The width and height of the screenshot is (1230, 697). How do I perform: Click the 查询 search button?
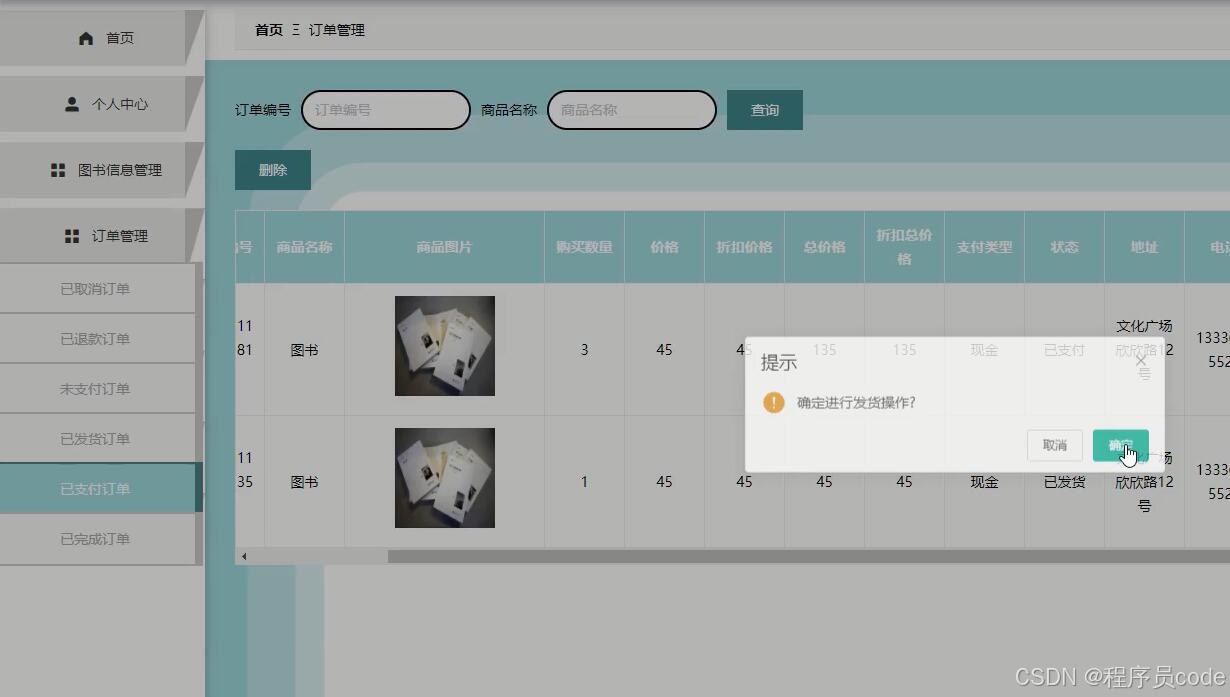click(765, 110)
